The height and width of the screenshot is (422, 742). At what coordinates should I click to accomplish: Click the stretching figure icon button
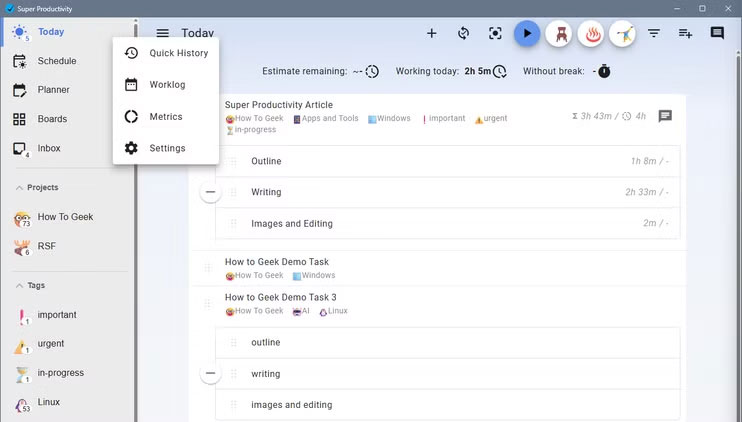tap(624, 34)
